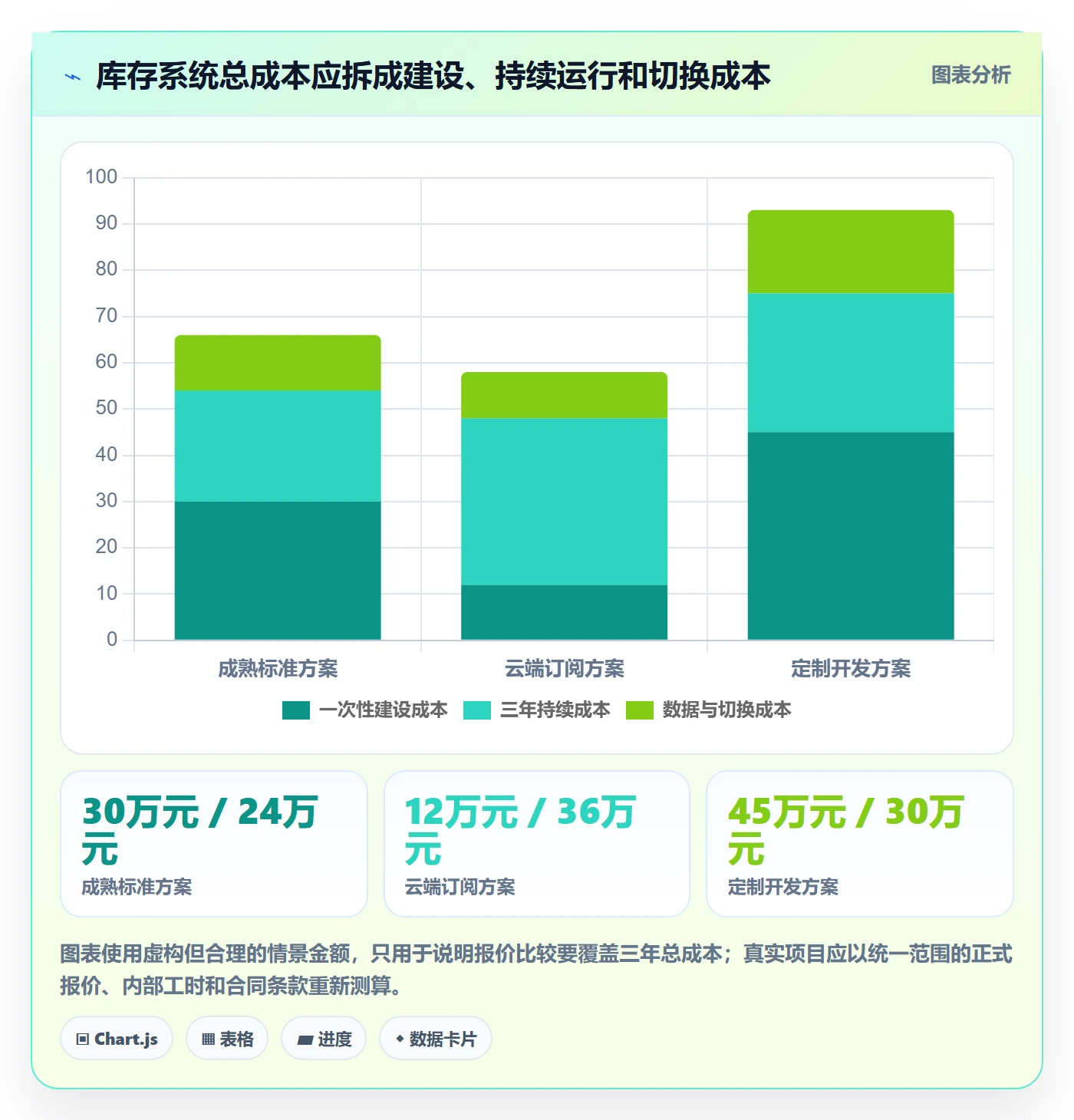Viewport: 1074px width, 1120px height.
Task: Click the lightning bolt icon beside the title
Action: point(73,77)
